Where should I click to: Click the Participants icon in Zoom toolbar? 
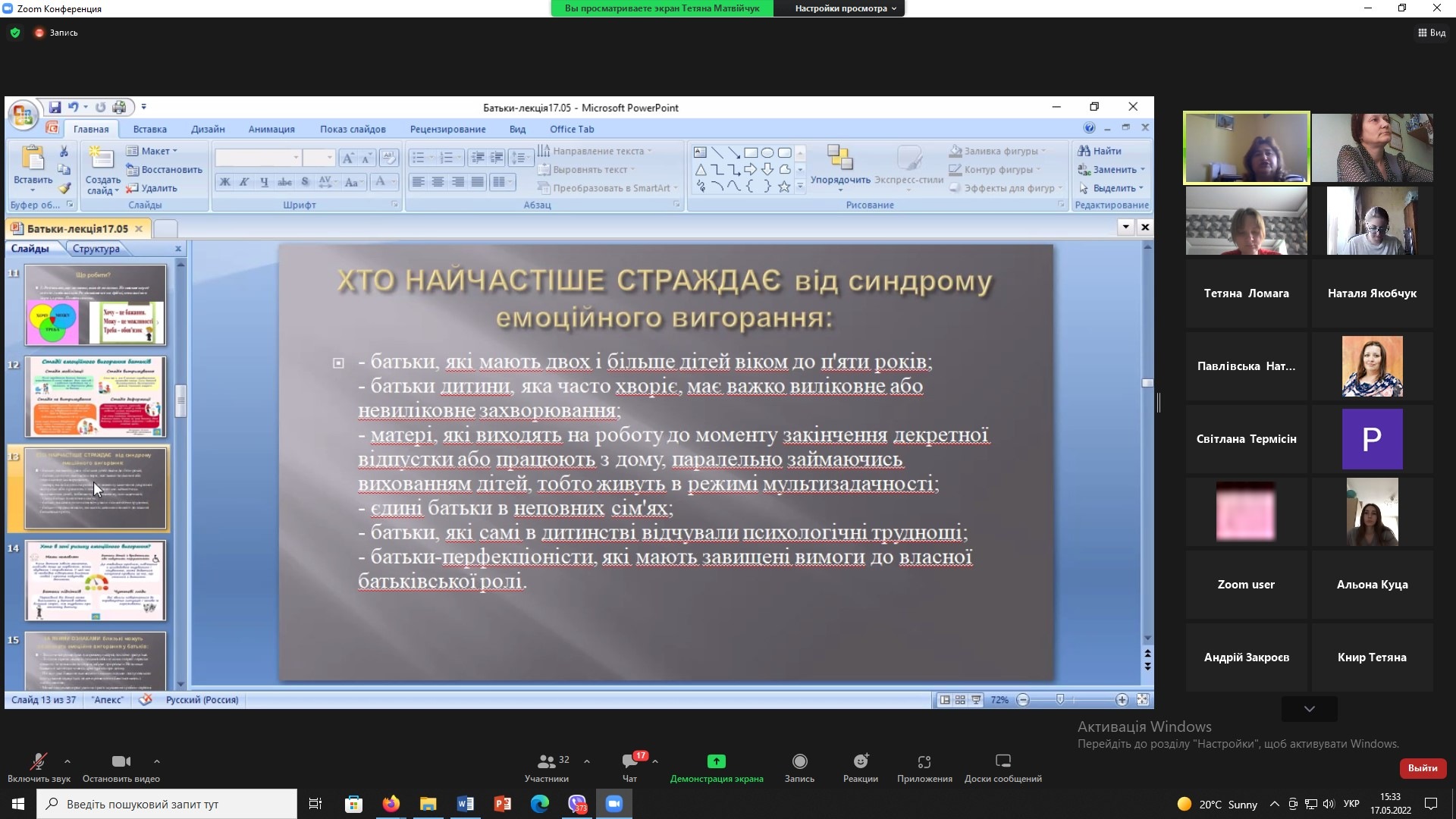(x=546, y=762)
